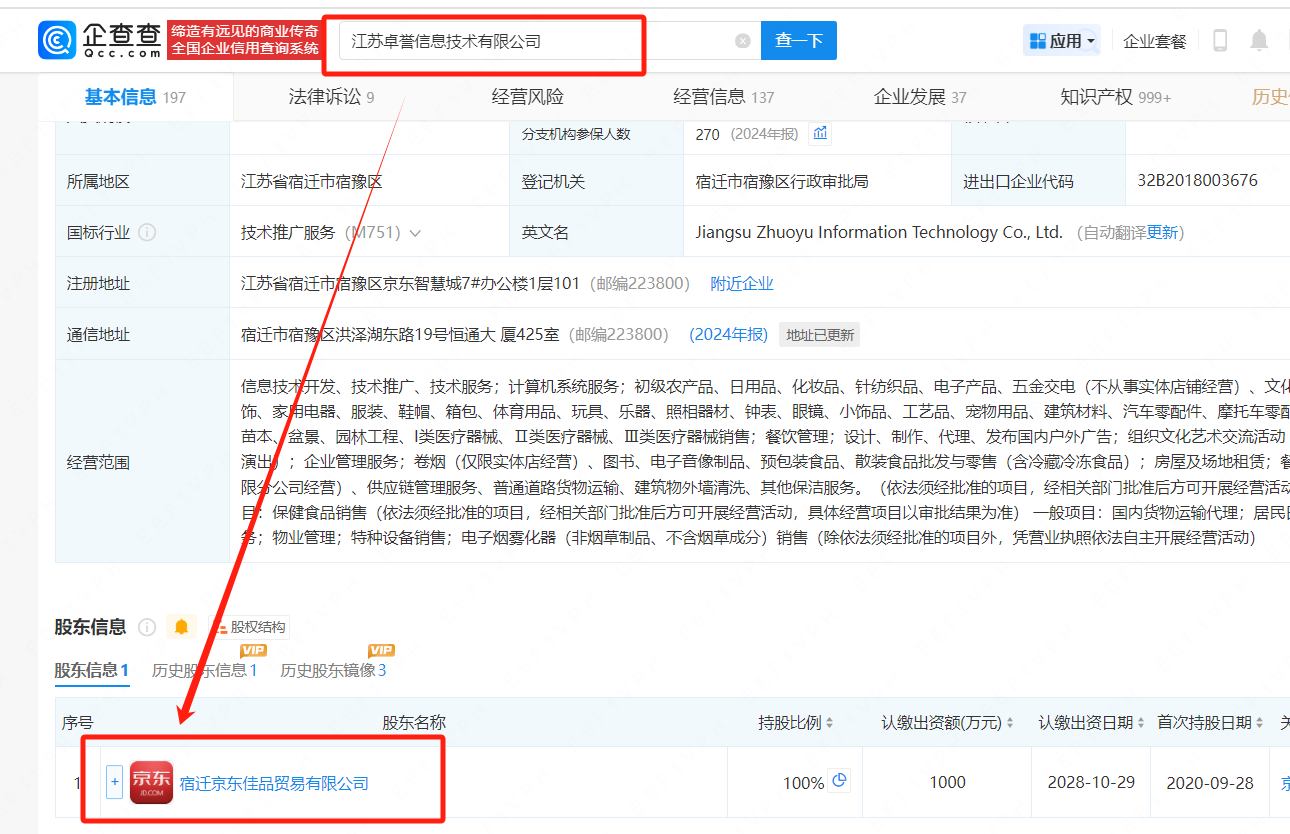Select the 1000 subscribed capital cell
This screenshot has width=1290, height=834.
click(947, 782)
